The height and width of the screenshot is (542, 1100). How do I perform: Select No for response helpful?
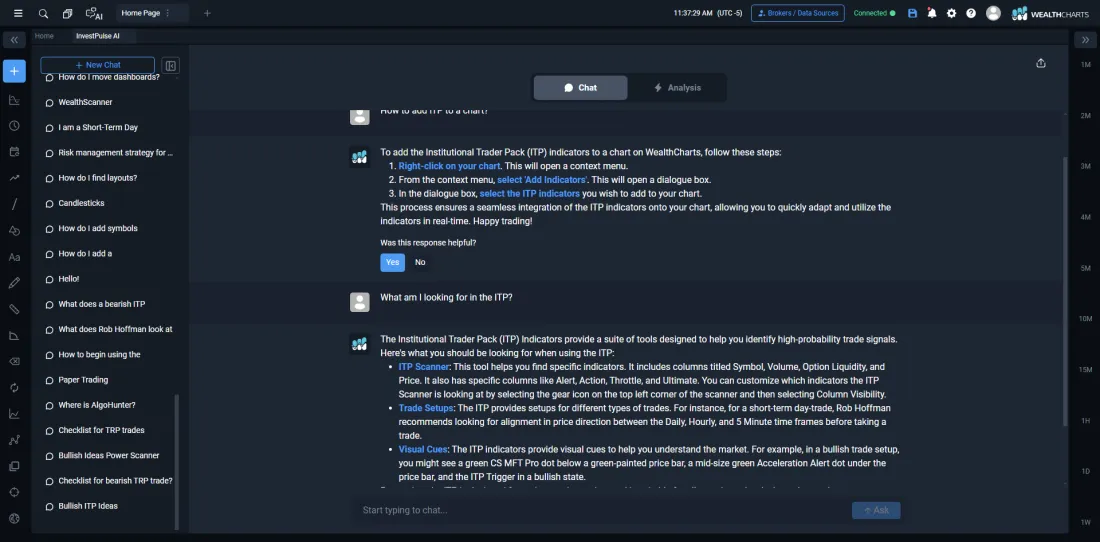pyautogui.click(x=420, y=262)
